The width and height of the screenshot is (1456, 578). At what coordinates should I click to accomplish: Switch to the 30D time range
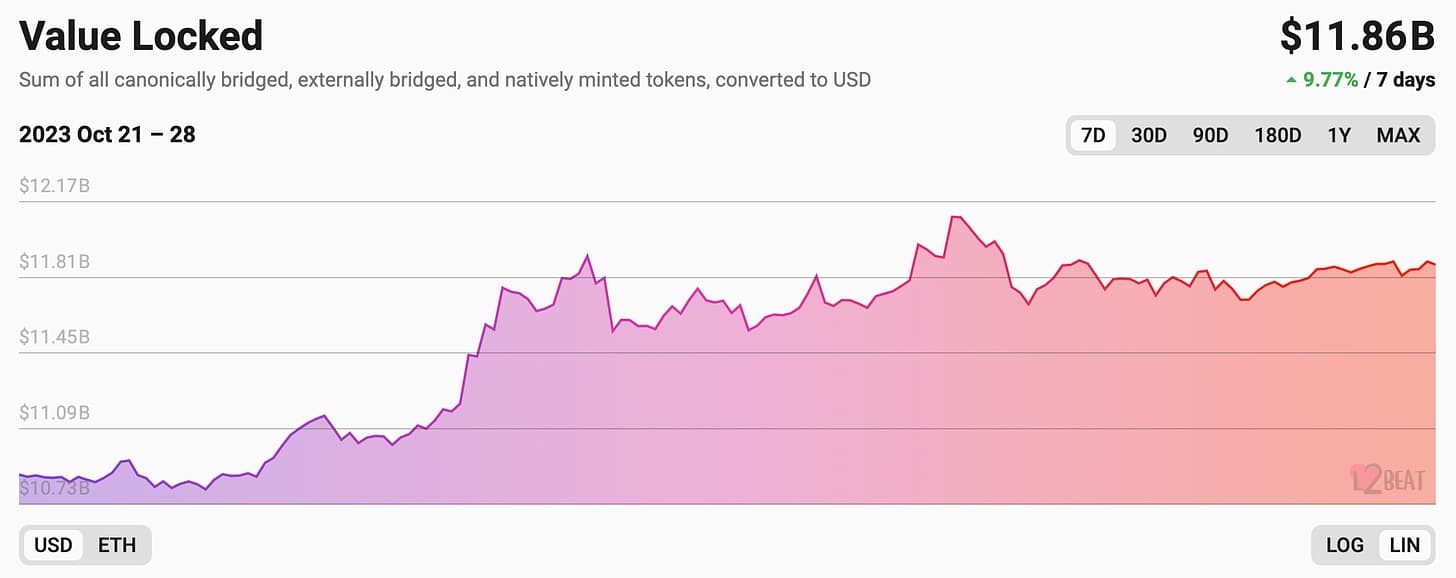pos(1148,135)
